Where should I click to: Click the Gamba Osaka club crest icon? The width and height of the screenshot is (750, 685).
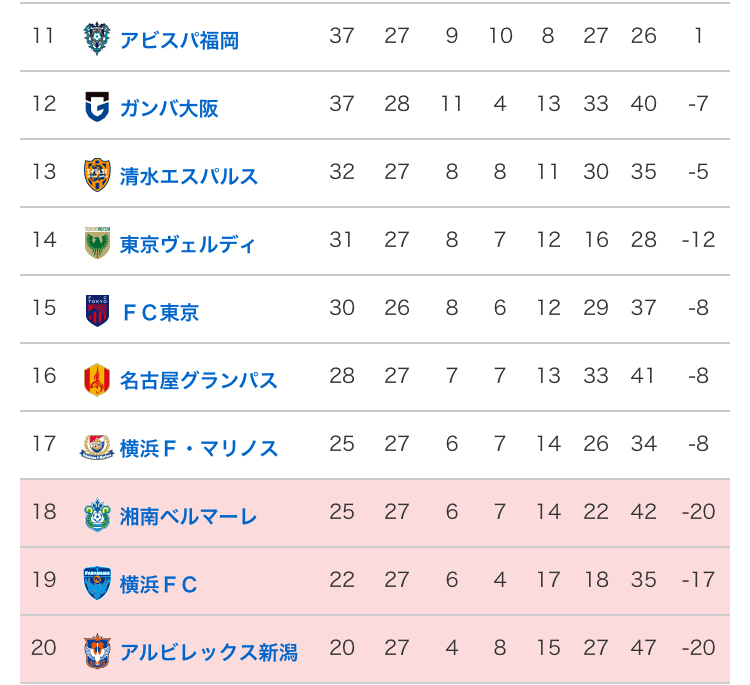click(x=96, y=106)
